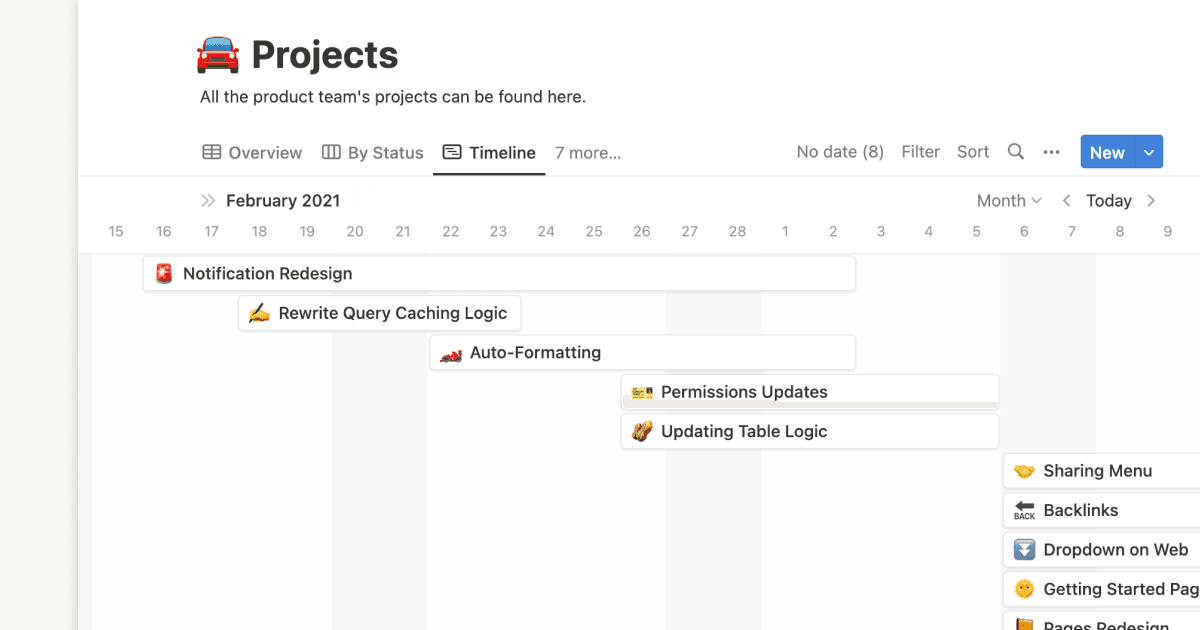Select the racing car icon on Auto-Formatting

click(x=452, y=352)
